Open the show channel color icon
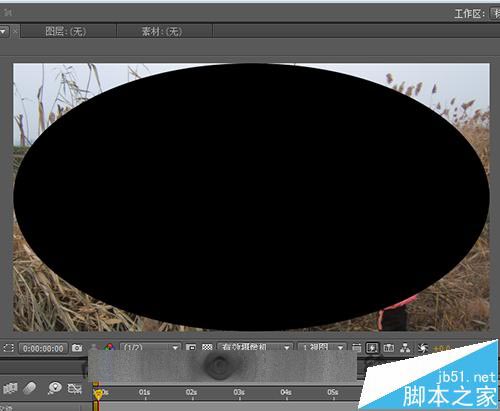Image resolution: width=500 pixels, height=411 pixels. pyautogui.click(x=109, y=347)
